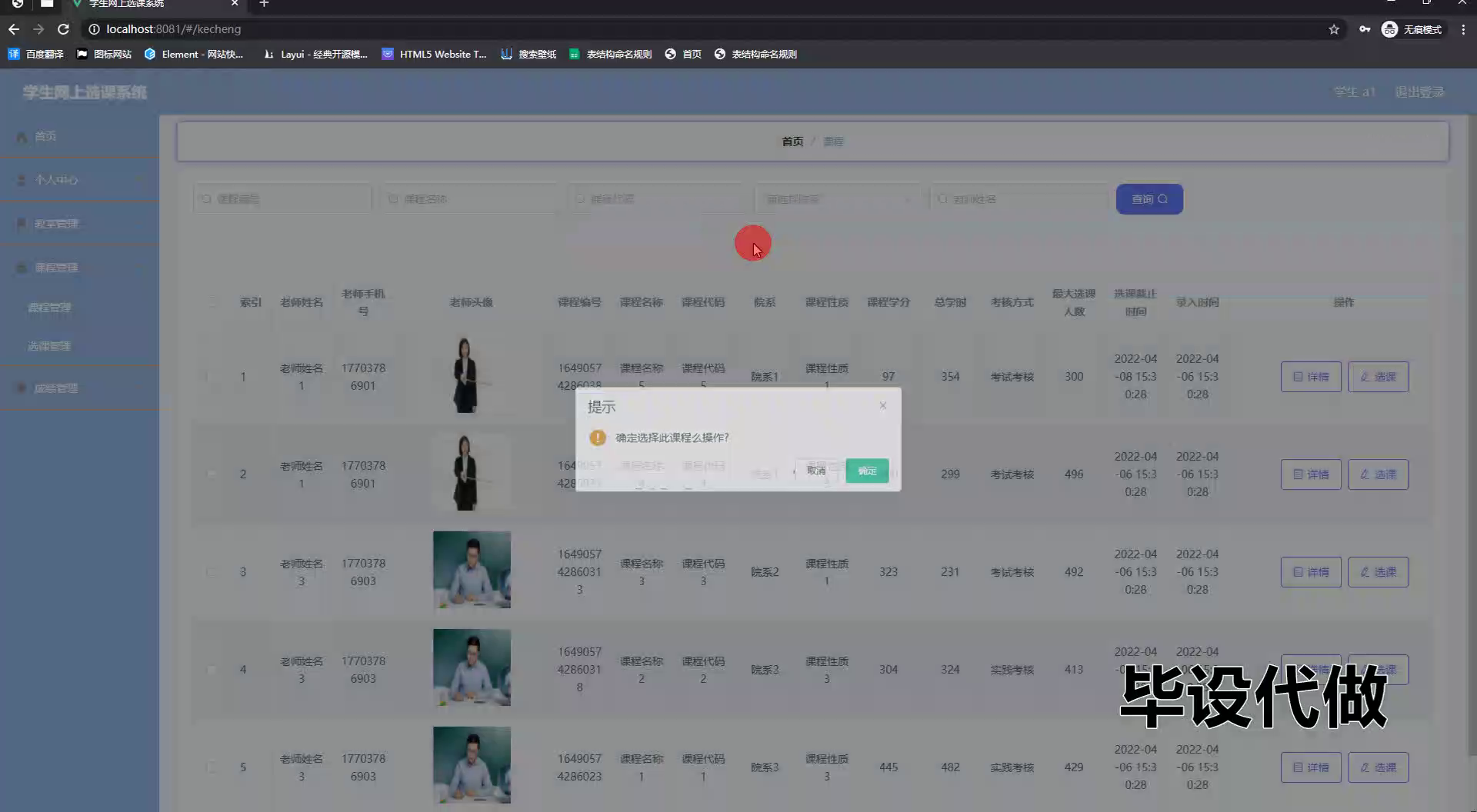The height and width of the screenshot is (812, 1477).
Task: Check the checkbox for row 5
Action: pos(212,767)
